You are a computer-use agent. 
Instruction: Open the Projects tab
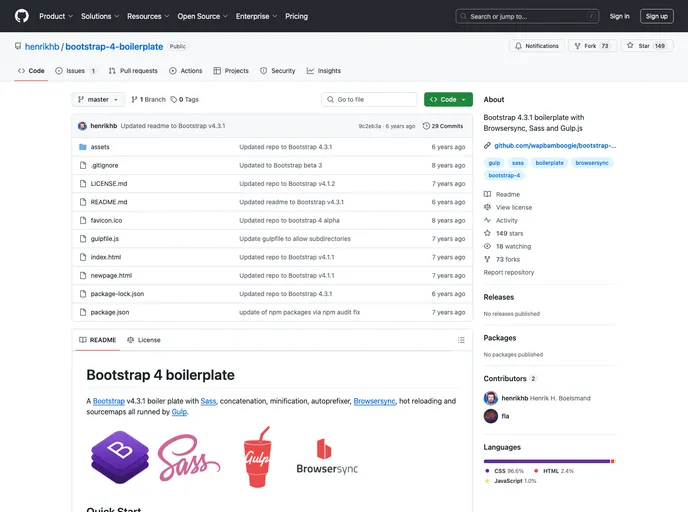pos(231,71)
